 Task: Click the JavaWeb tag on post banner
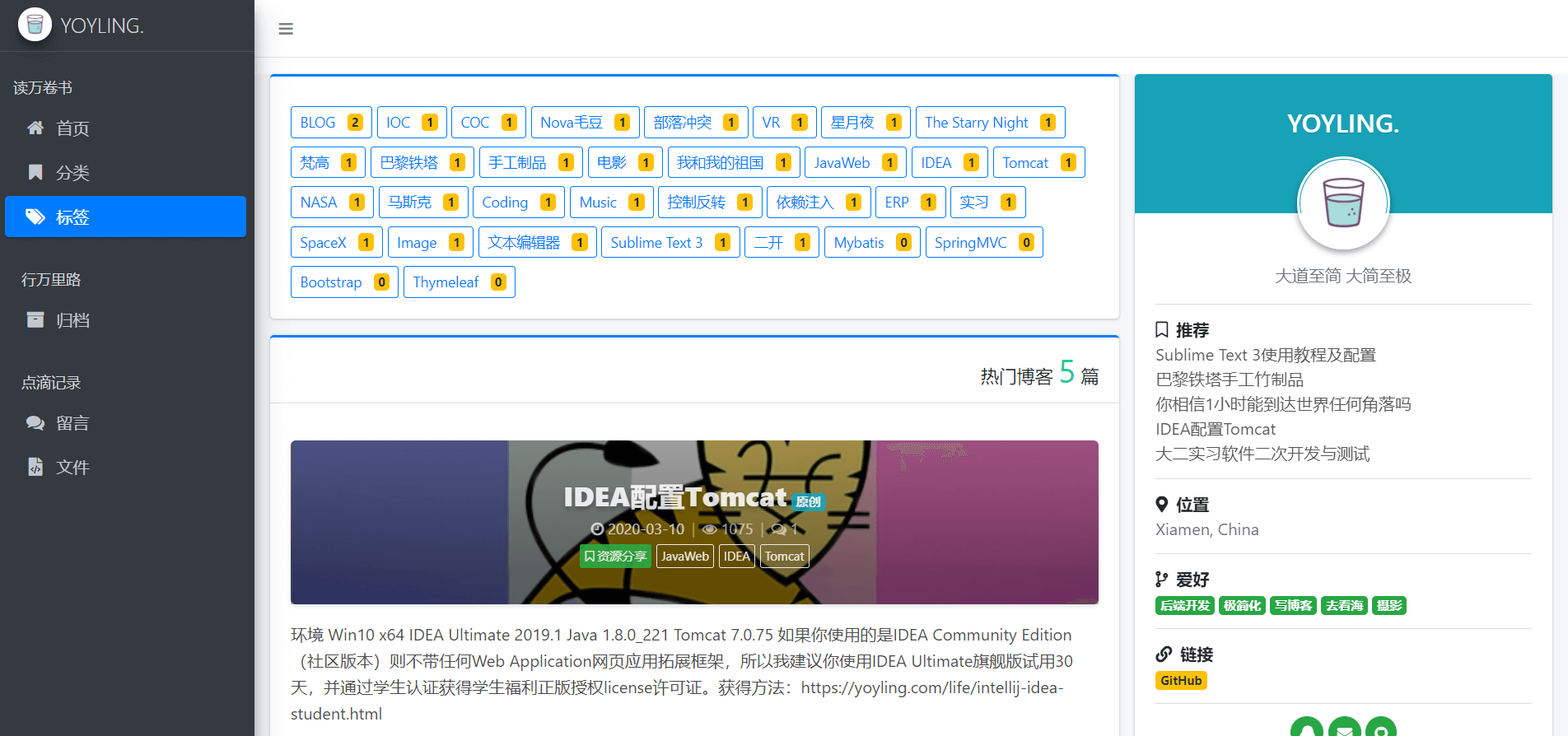click(685, 557)
